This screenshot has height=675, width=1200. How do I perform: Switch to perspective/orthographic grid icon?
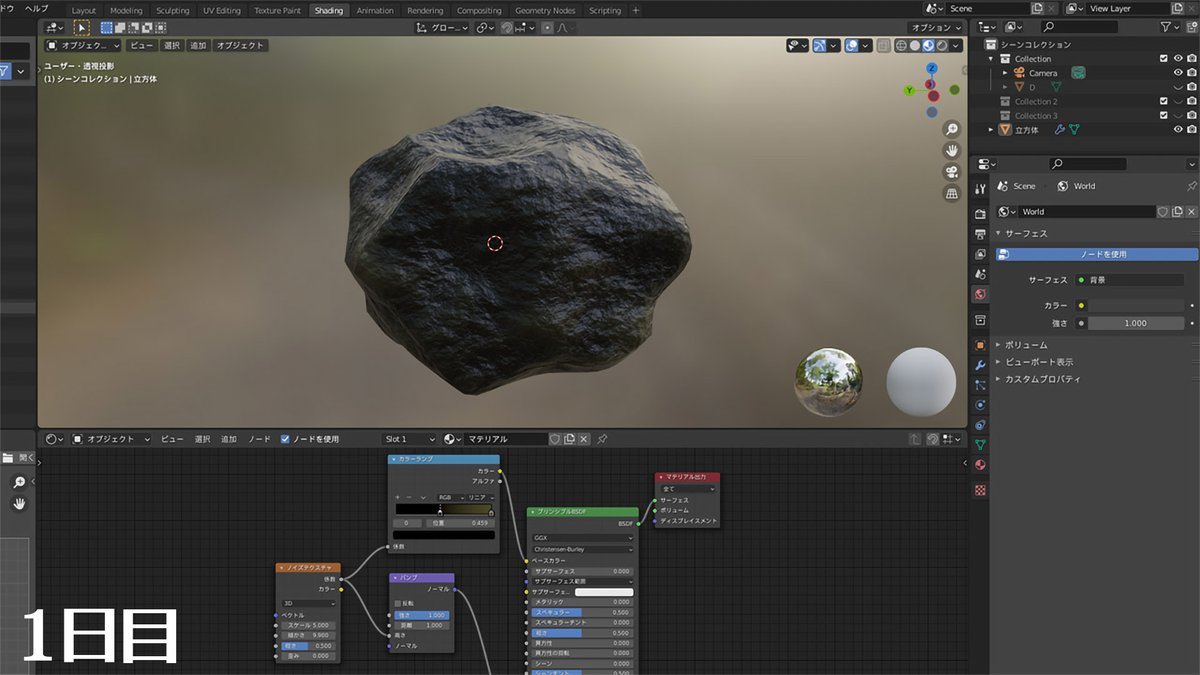tap(952, 193)
